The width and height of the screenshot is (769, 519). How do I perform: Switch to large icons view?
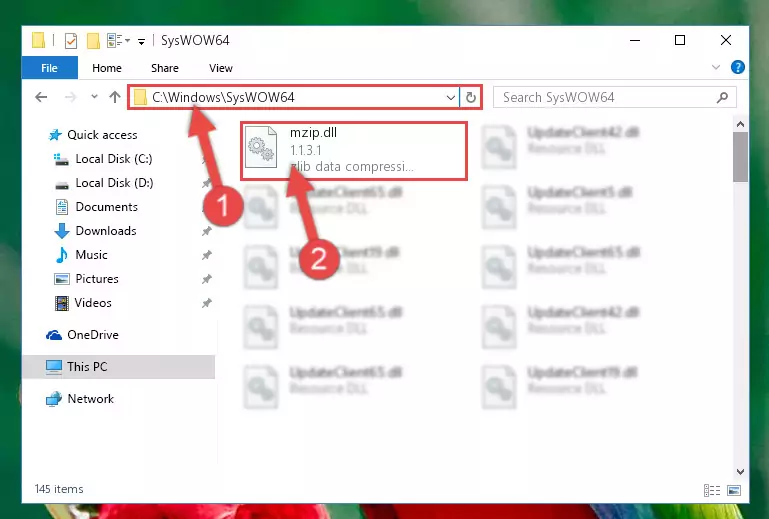click(734, 490)
